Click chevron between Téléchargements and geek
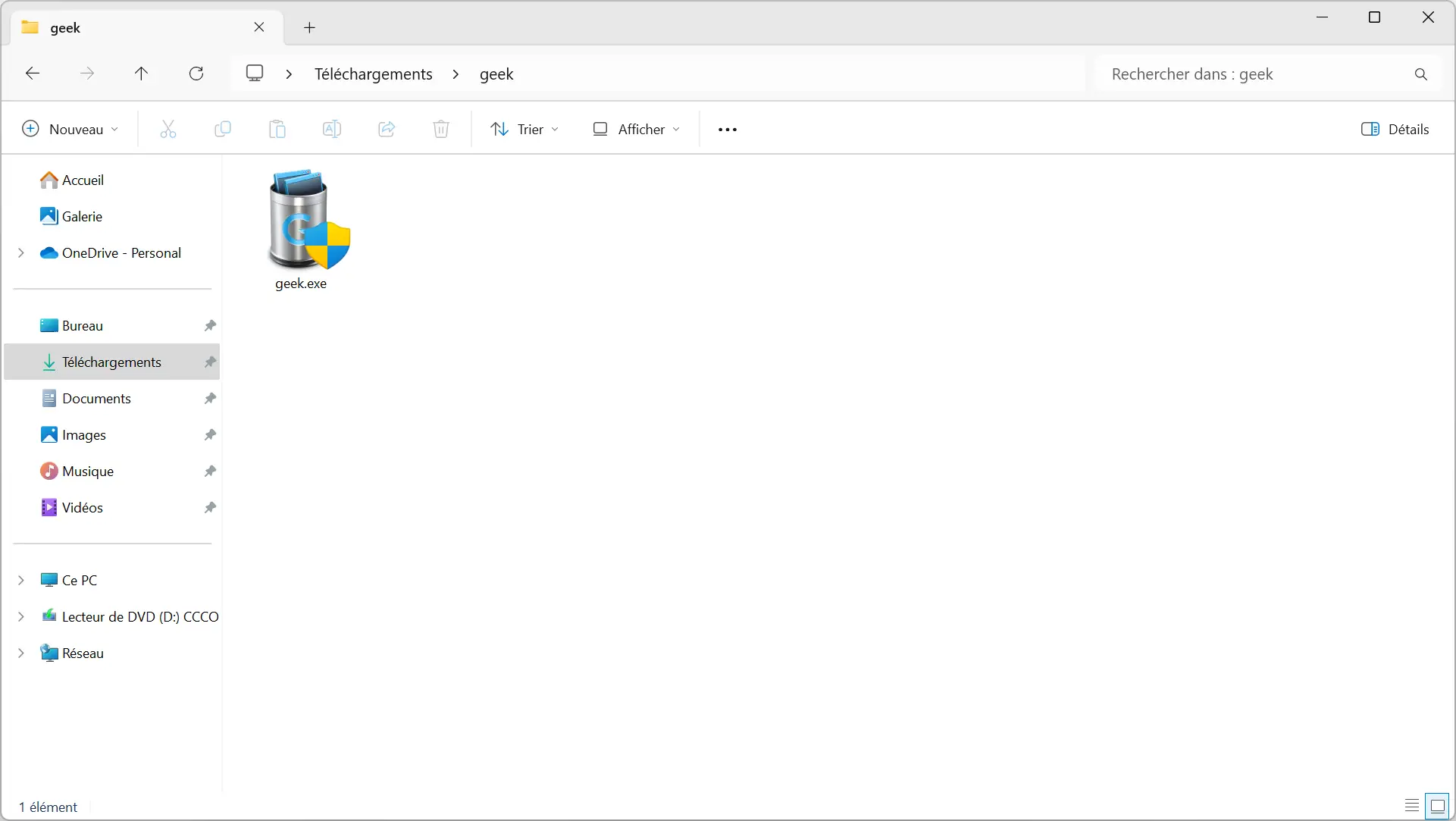 point(456,74)
